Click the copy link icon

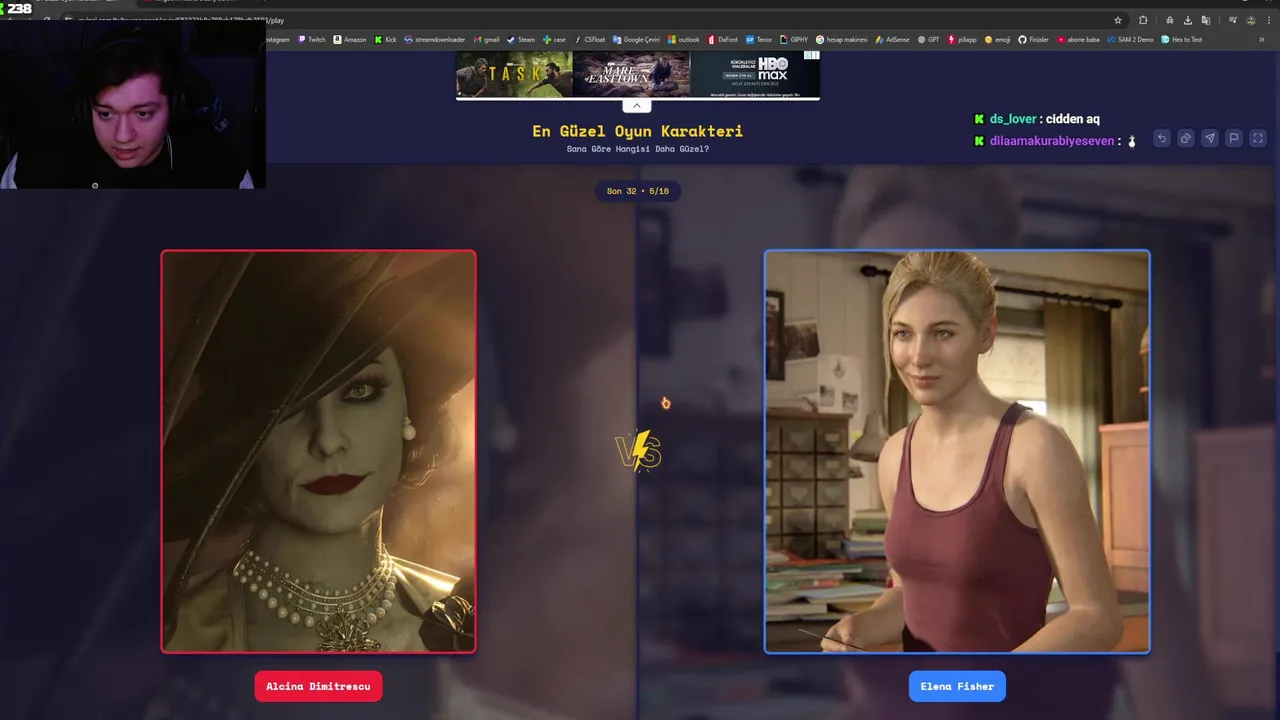(1186, 138)
